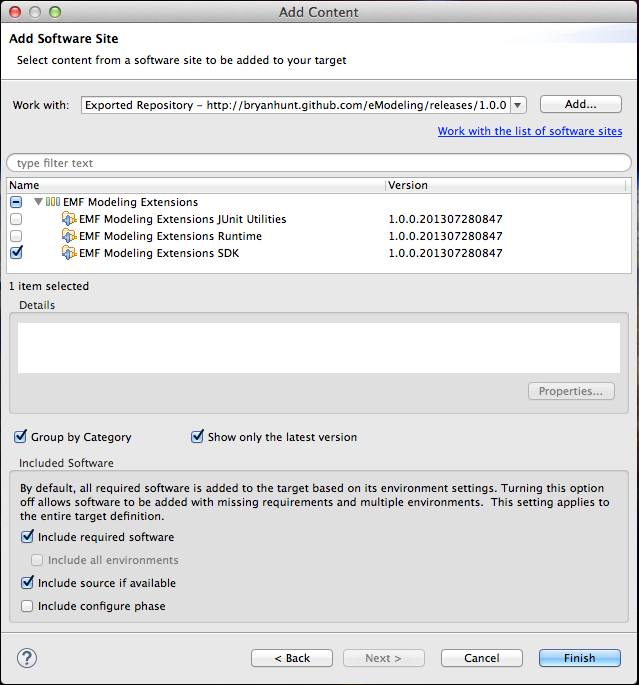Click the Finish button
The width and height of the screenshot is (639, 685).
[x=580, y=658]
